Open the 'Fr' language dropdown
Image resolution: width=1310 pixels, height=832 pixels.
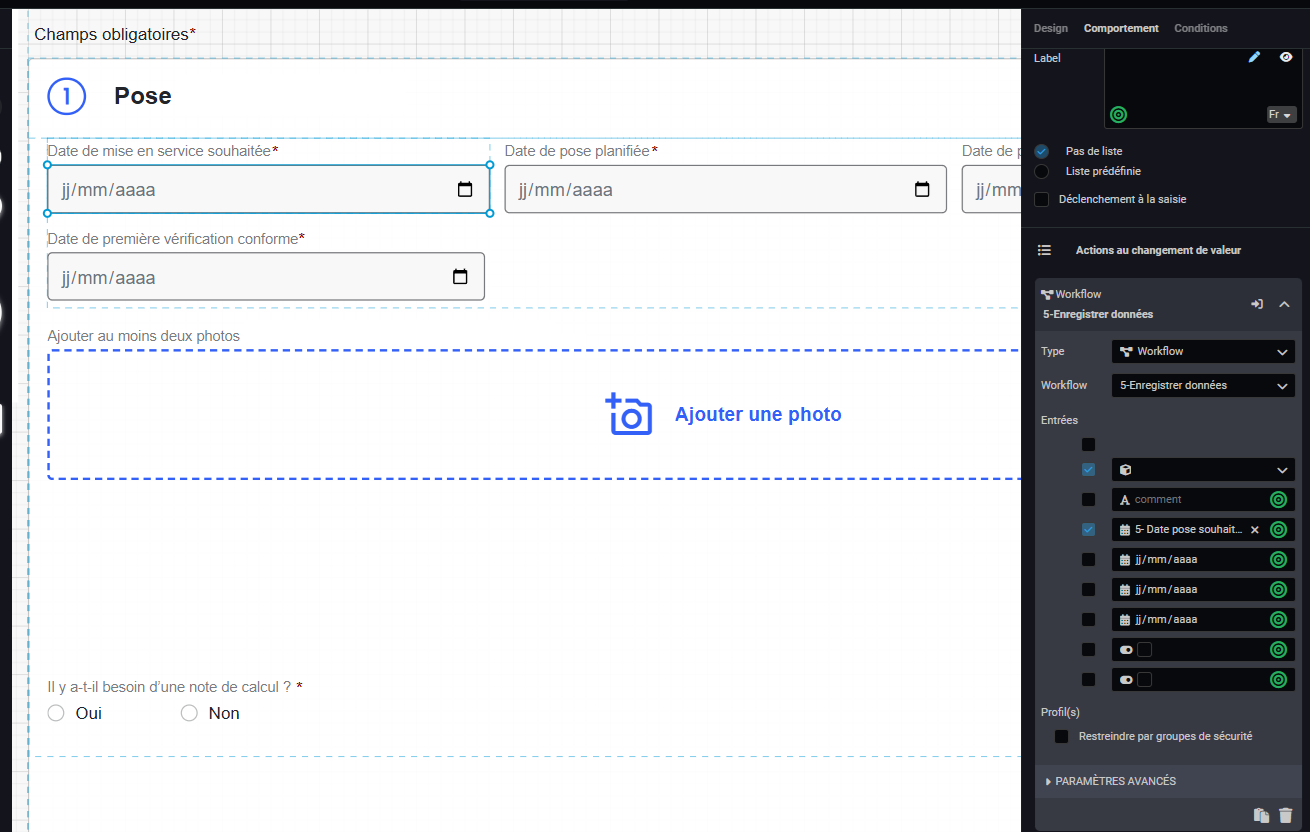[1281, 115]
